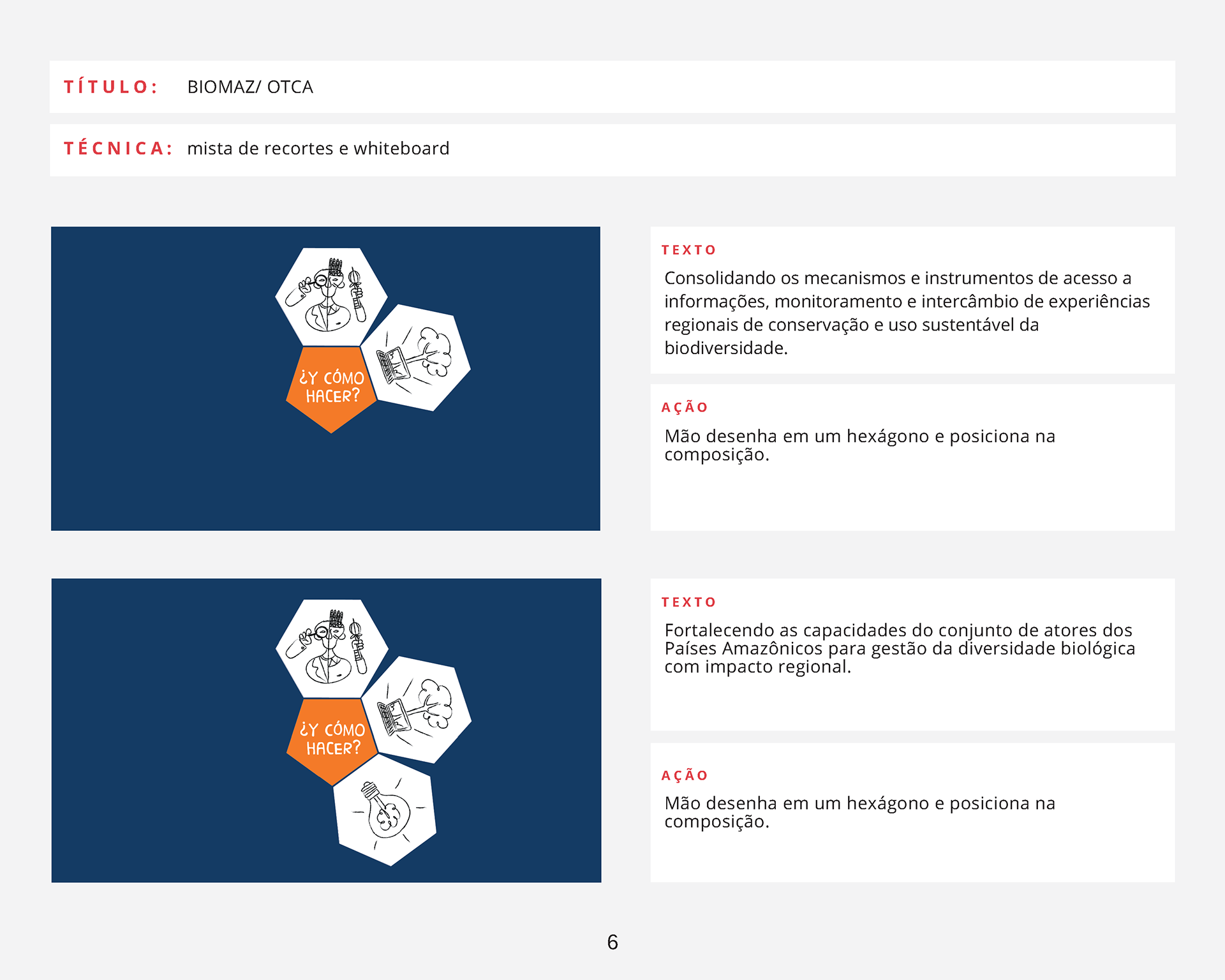Click the orange '¿Y cómo hacer?' pentagon, top frame
This screenshot has width=1225, height=980.
point(331,387)
